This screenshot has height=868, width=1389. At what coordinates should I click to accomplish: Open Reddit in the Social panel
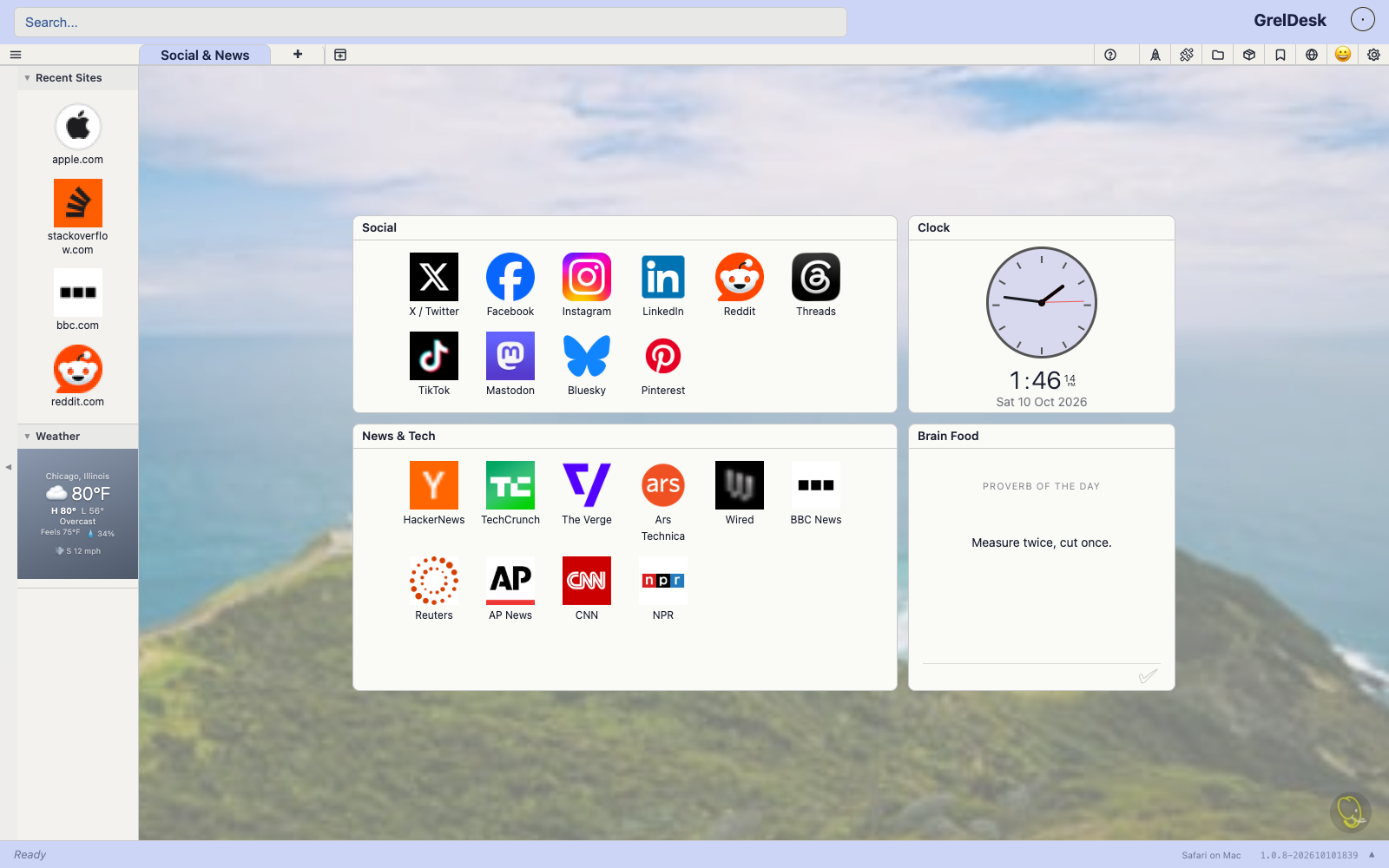(740, 286)
